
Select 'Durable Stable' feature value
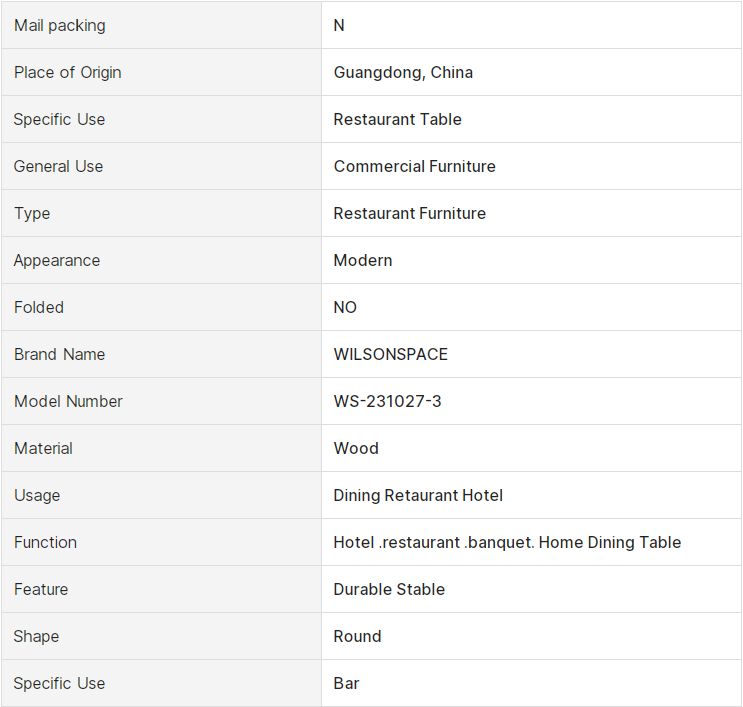click(390, 589)
